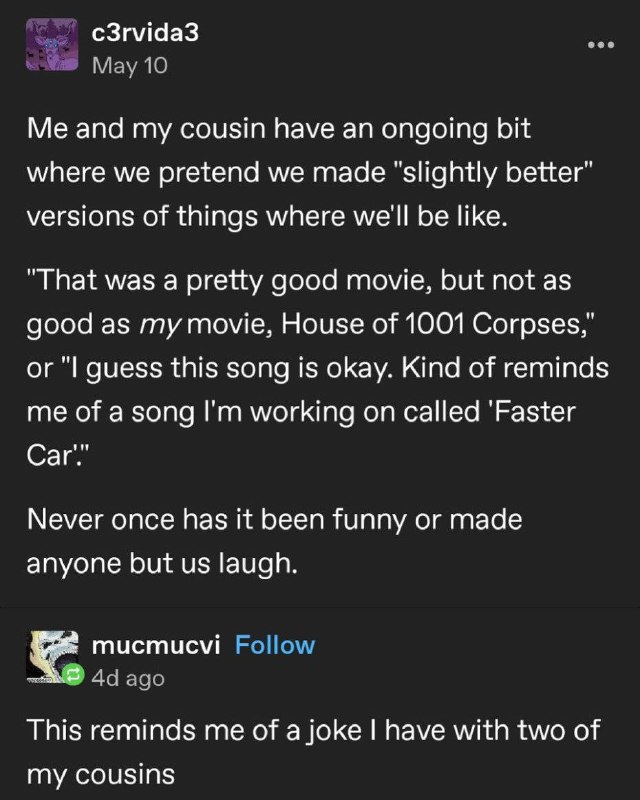Select the italic word my
Viewport: 640px width, 800px height.
point(160,326)
